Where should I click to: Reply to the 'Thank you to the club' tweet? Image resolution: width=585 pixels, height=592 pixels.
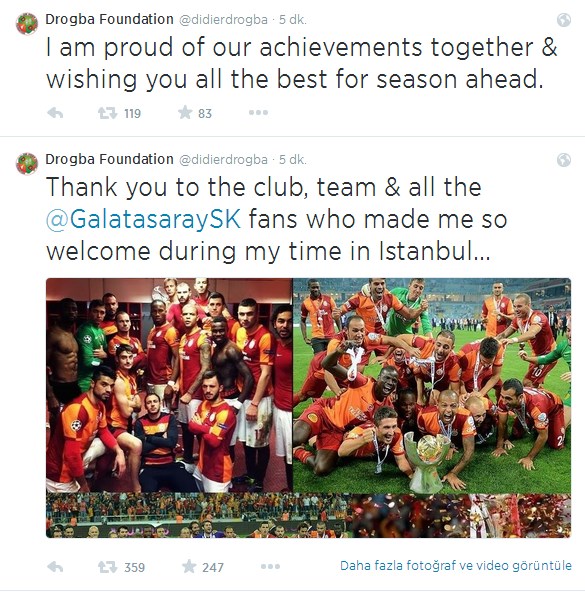[x=55, y=567]
